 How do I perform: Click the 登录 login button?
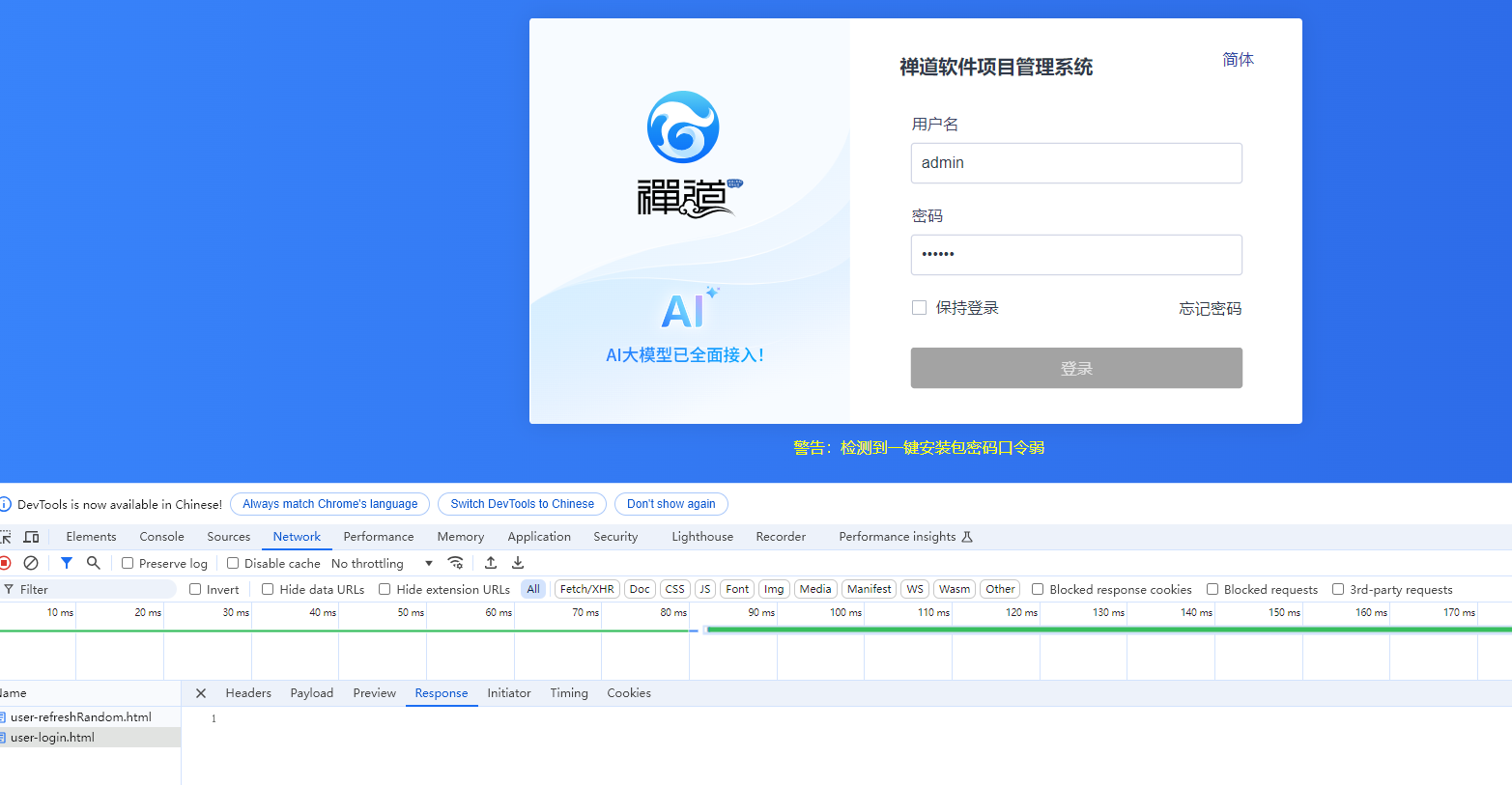(1076, 368)
